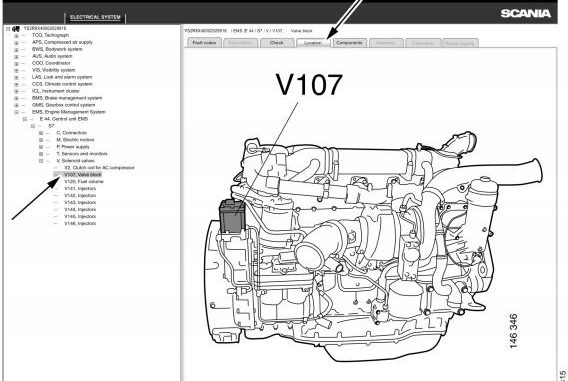
Task: Click the truck icon at tree root
Action: 16,29
